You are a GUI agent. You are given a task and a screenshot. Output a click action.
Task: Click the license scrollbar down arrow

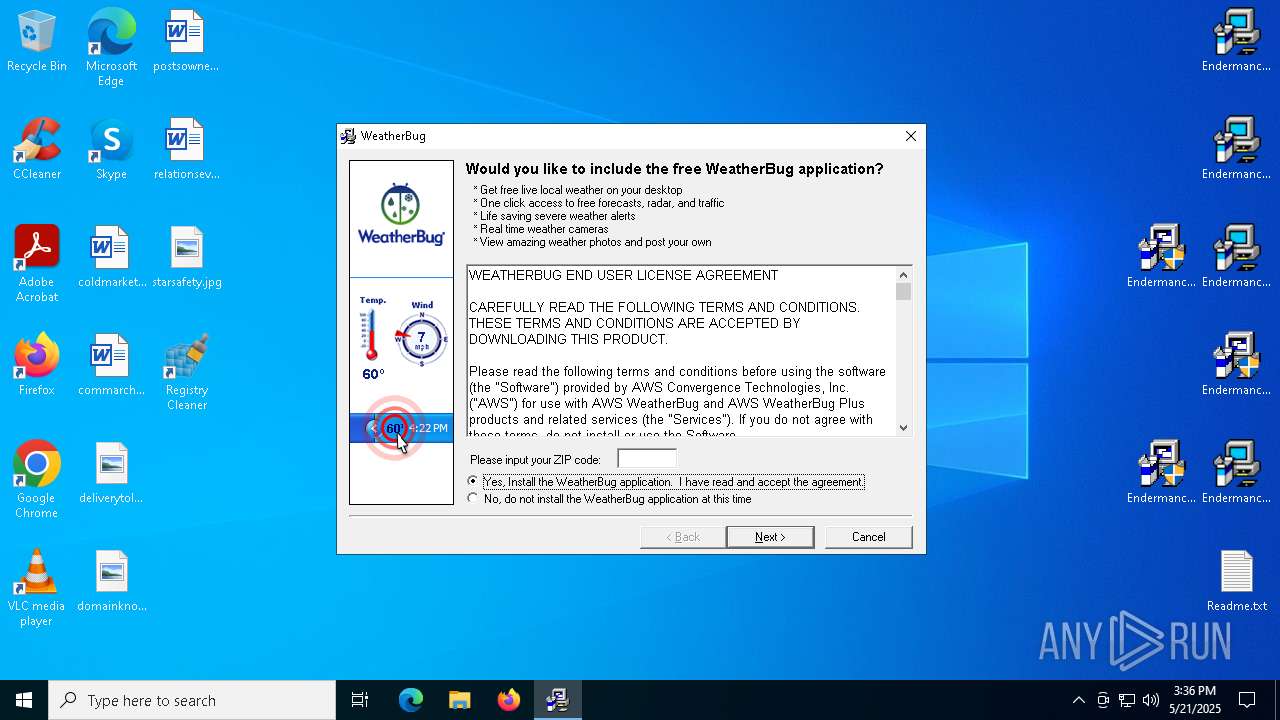[903, 427]
